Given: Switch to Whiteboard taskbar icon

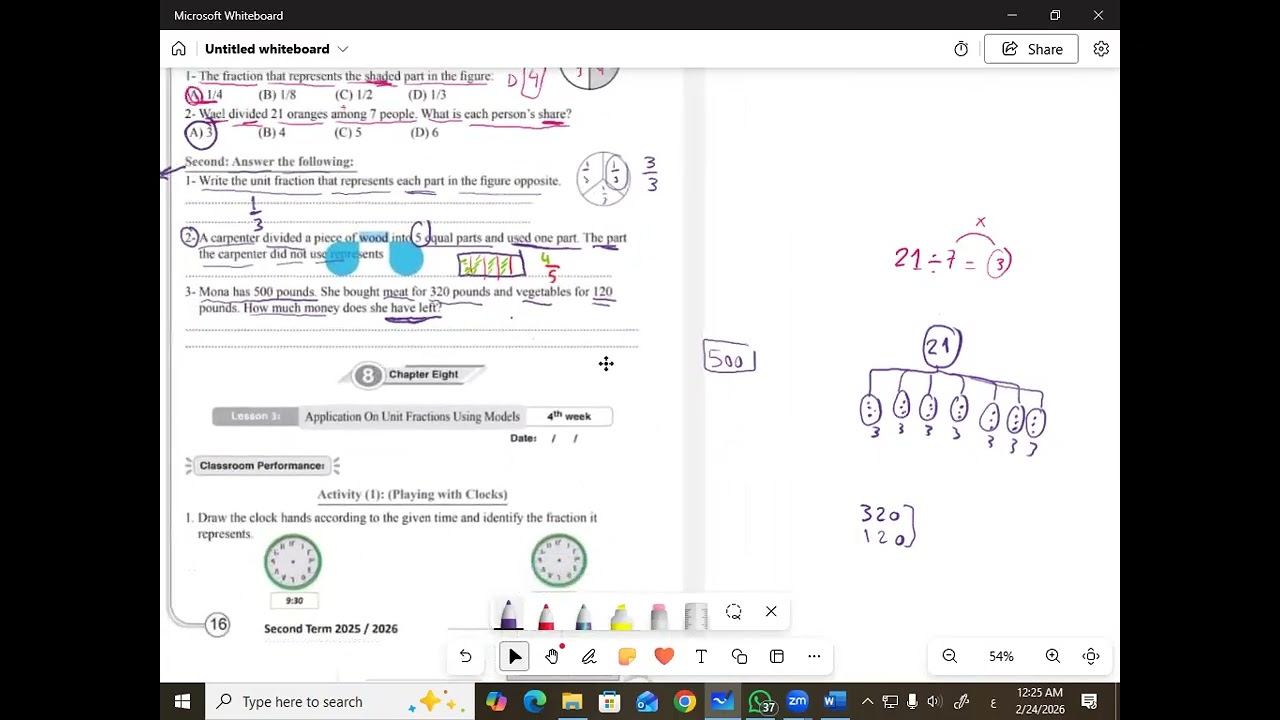Looking at the screenshot, I should [x=722, y=701].
